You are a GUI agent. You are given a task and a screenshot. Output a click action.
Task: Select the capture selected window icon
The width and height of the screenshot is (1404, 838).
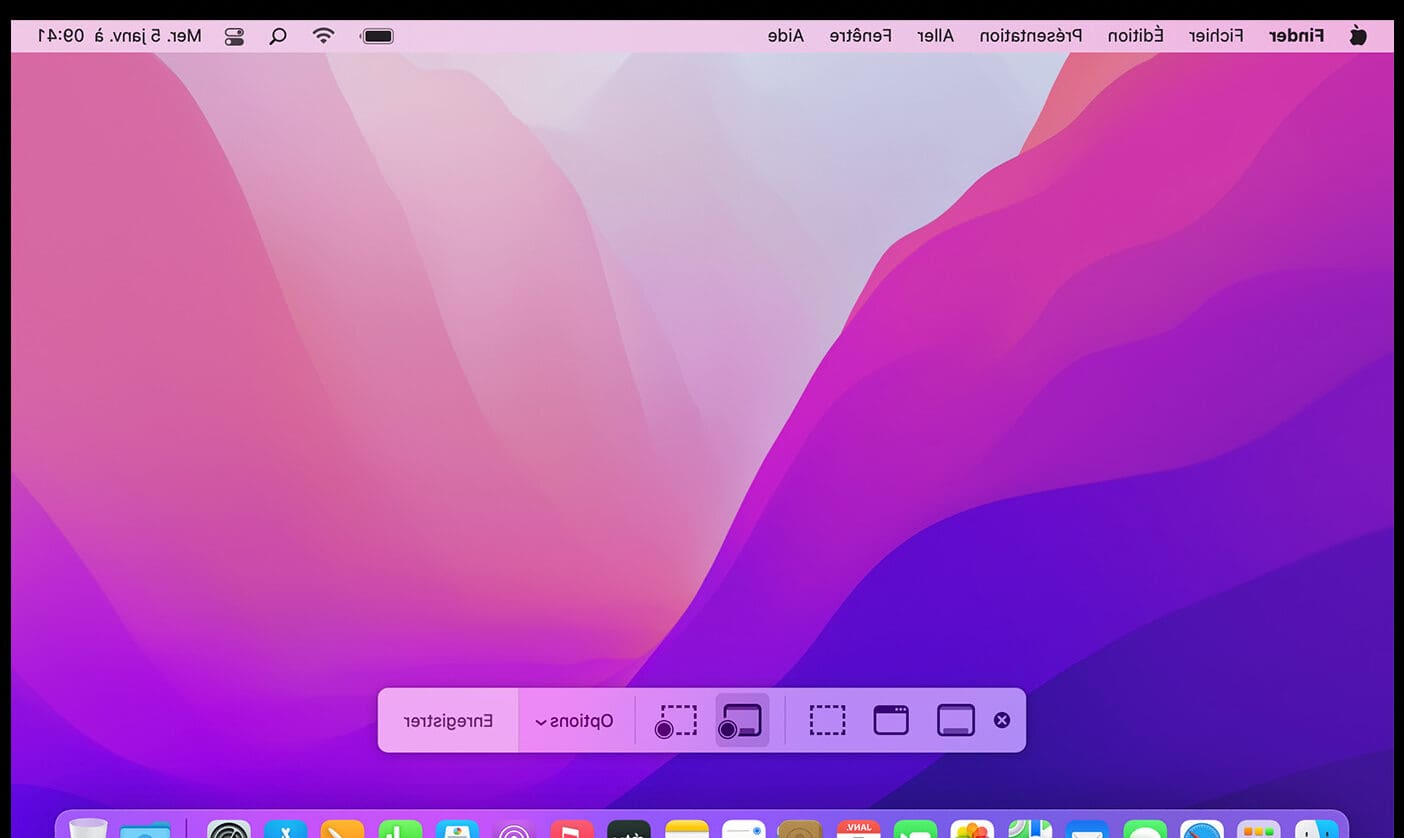(891, 720)
